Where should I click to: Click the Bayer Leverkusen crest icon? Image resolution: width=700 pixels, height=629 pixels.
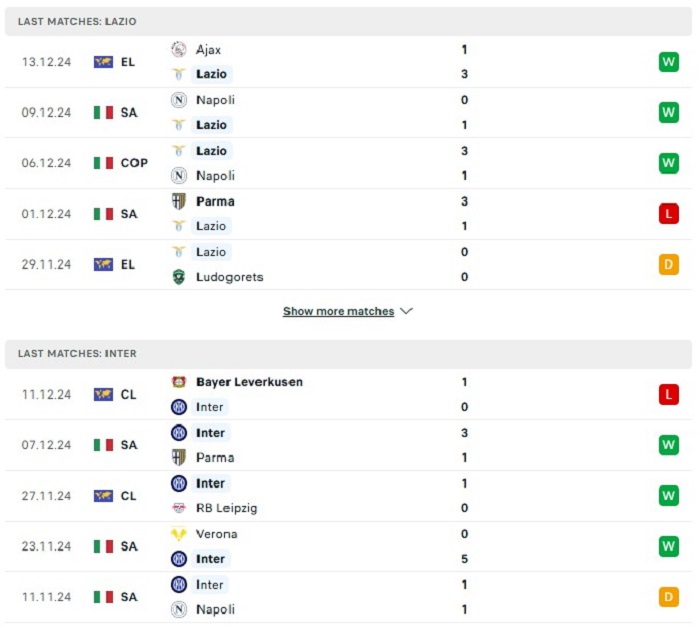(179, 382)
